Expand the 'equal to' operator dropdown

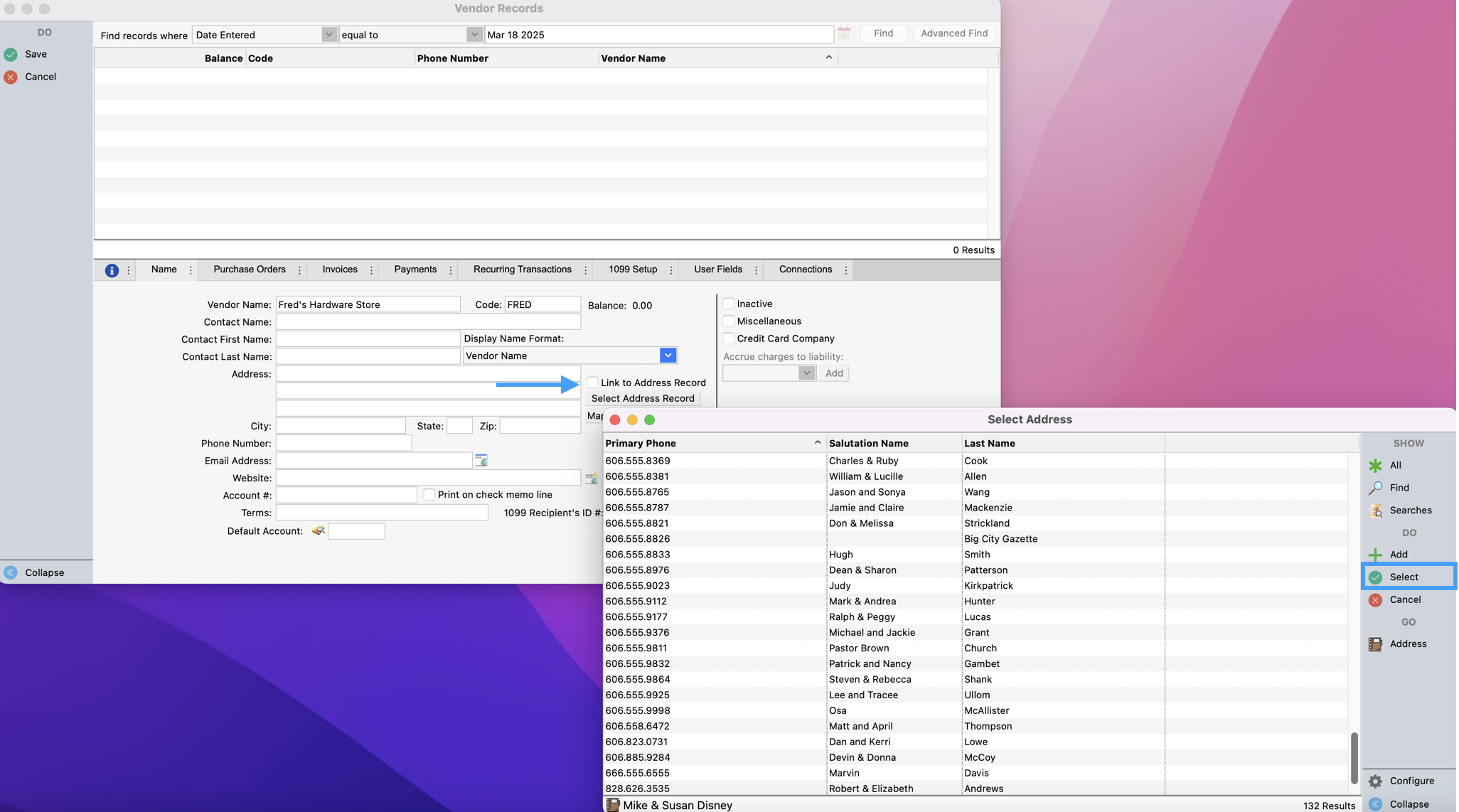[x=474, y=34]
